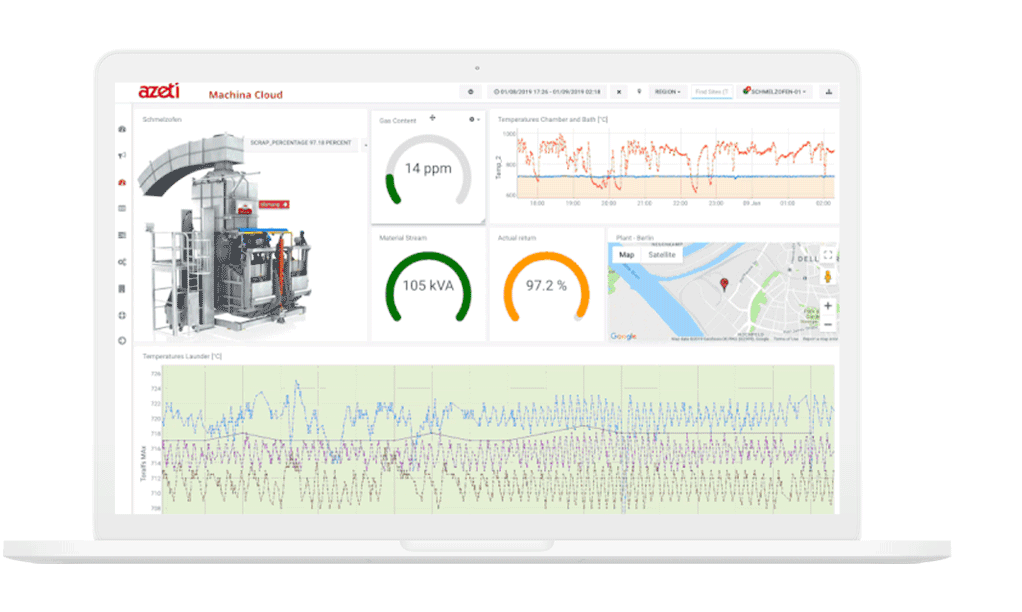Click the move handle on Gas Content widget
Screen dimensions: 1022x612
[432, 118]
